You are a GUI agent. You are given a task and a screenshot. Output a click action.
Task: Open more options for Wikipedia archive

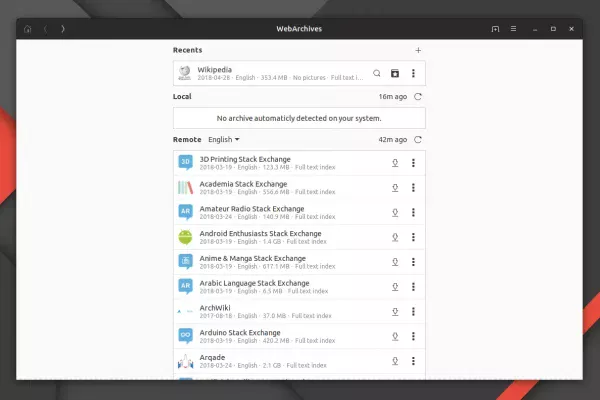click(413, 73)
